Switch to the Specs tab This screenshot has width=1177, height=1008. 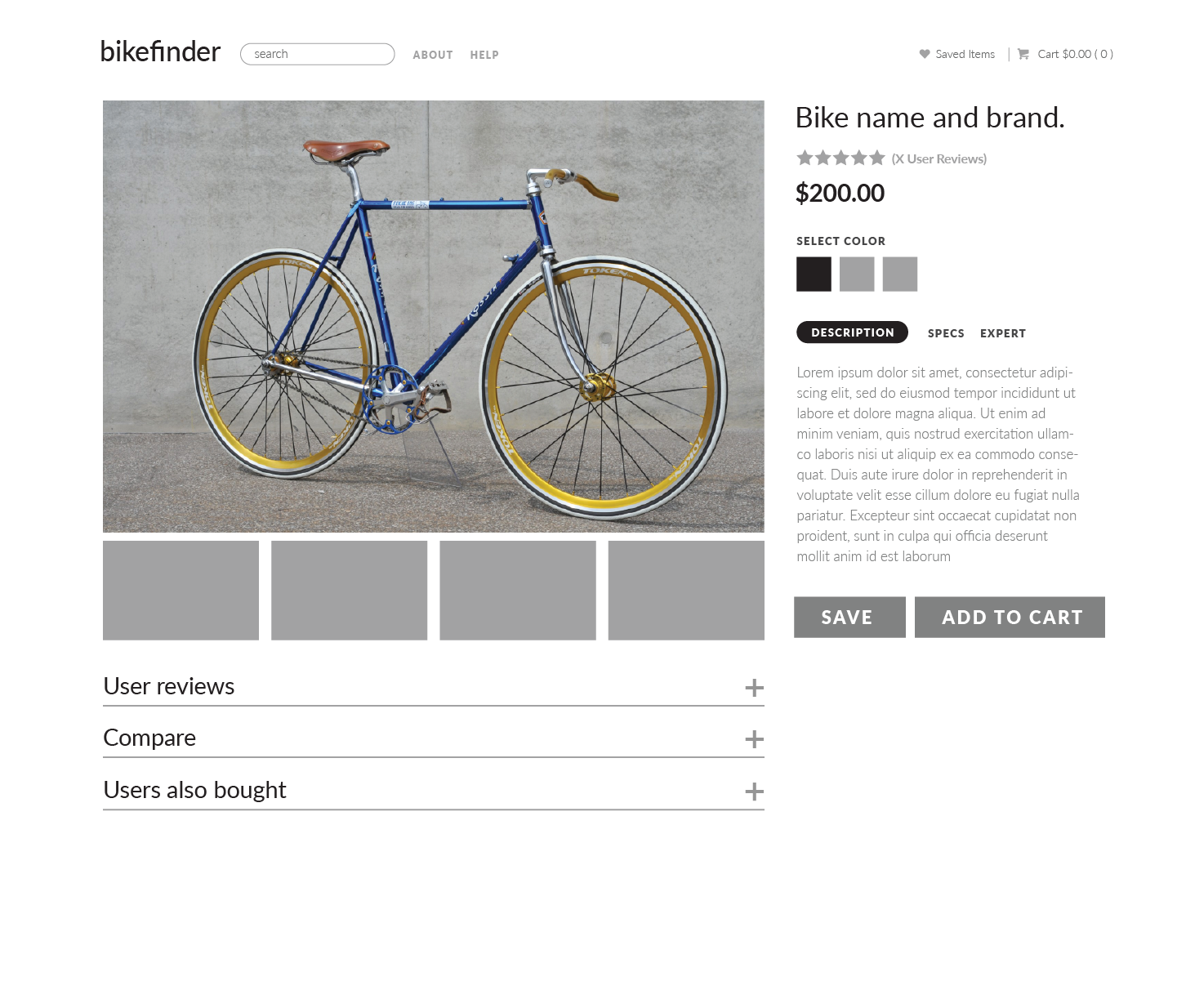point(946,333)
